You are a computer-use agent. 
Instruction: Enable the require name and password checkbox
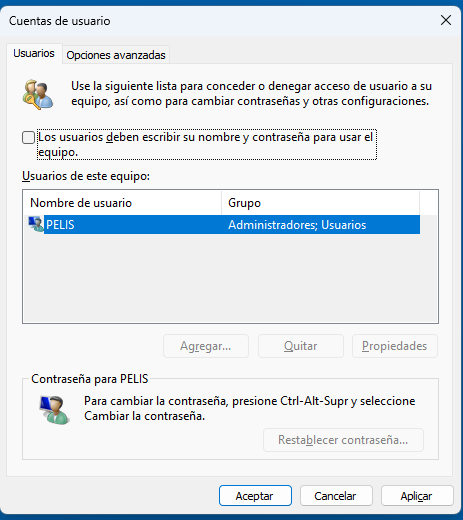click(x=28, y=137)
